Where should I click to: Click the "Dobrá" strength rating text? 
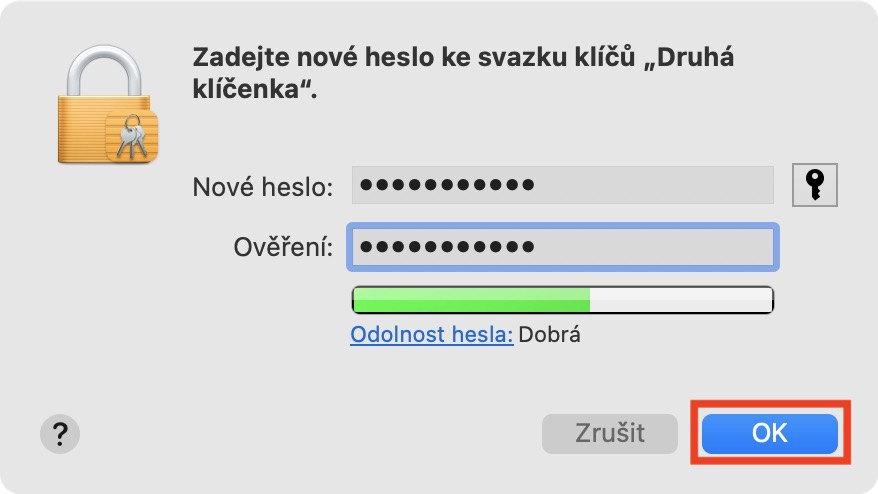click(549, 334)
